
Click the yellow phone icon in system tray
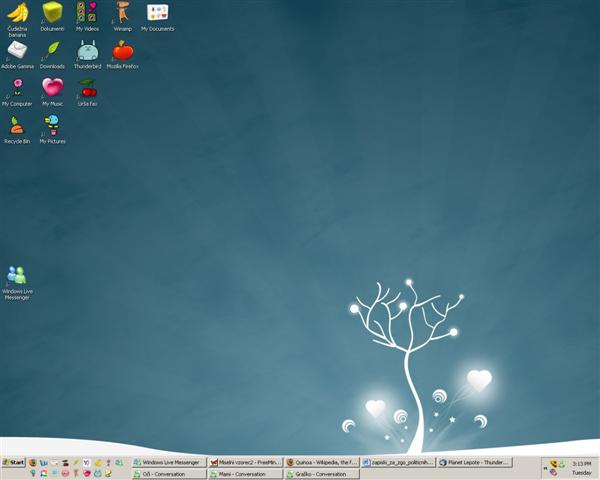click(554, 464)
